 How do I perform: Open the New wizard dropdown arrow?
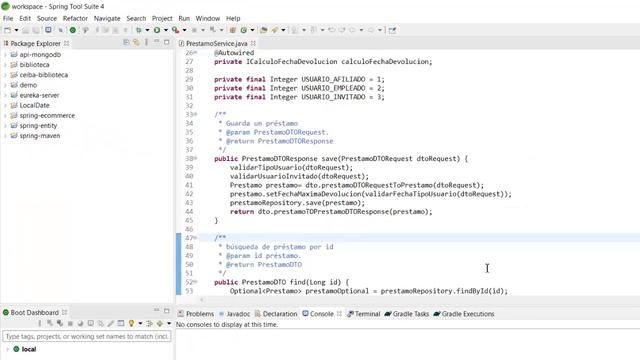tap(16, 30)
